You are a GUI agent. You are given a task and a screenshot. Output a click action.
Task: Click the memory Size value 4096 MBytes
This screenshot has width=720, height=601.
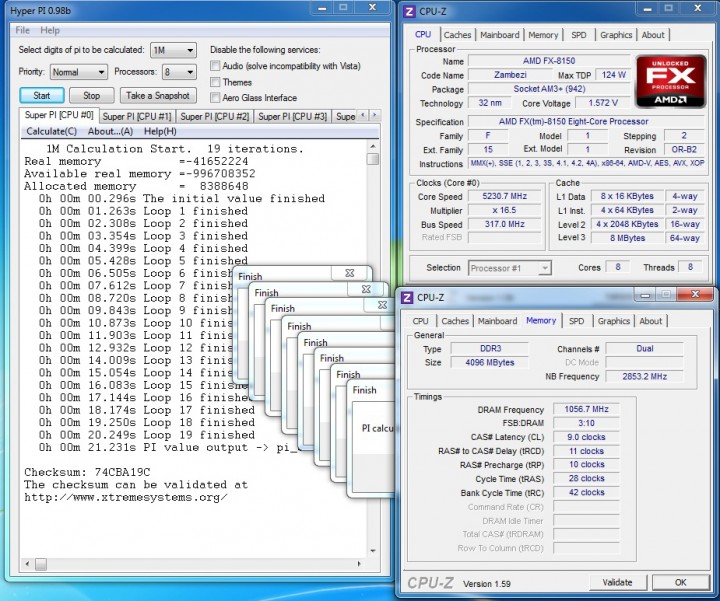click(x=489, y=363)
